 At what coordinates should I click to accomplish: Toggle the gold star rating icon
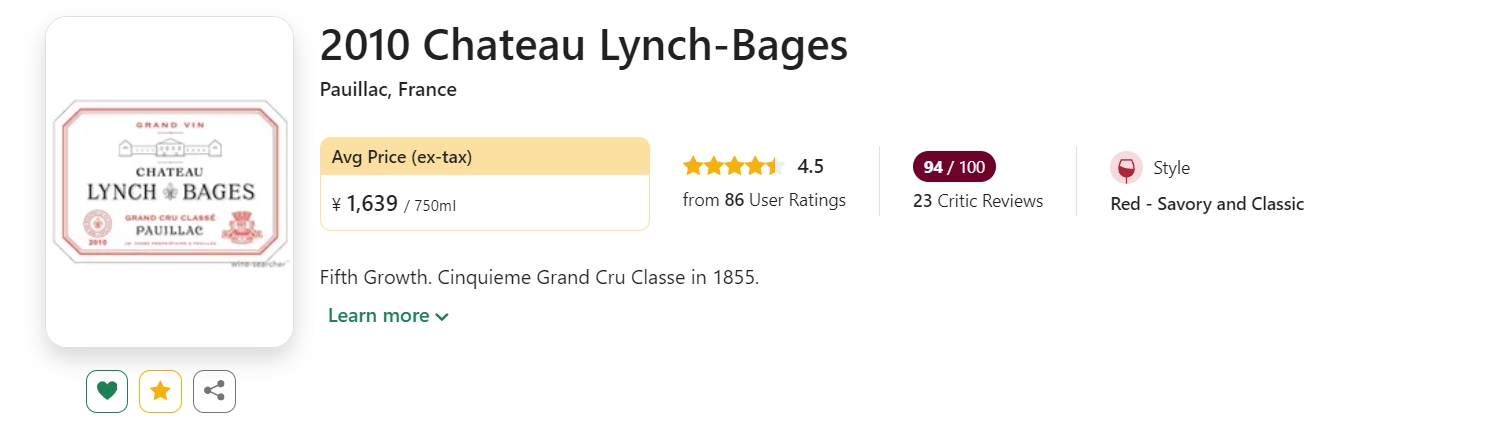click(160, 391)
